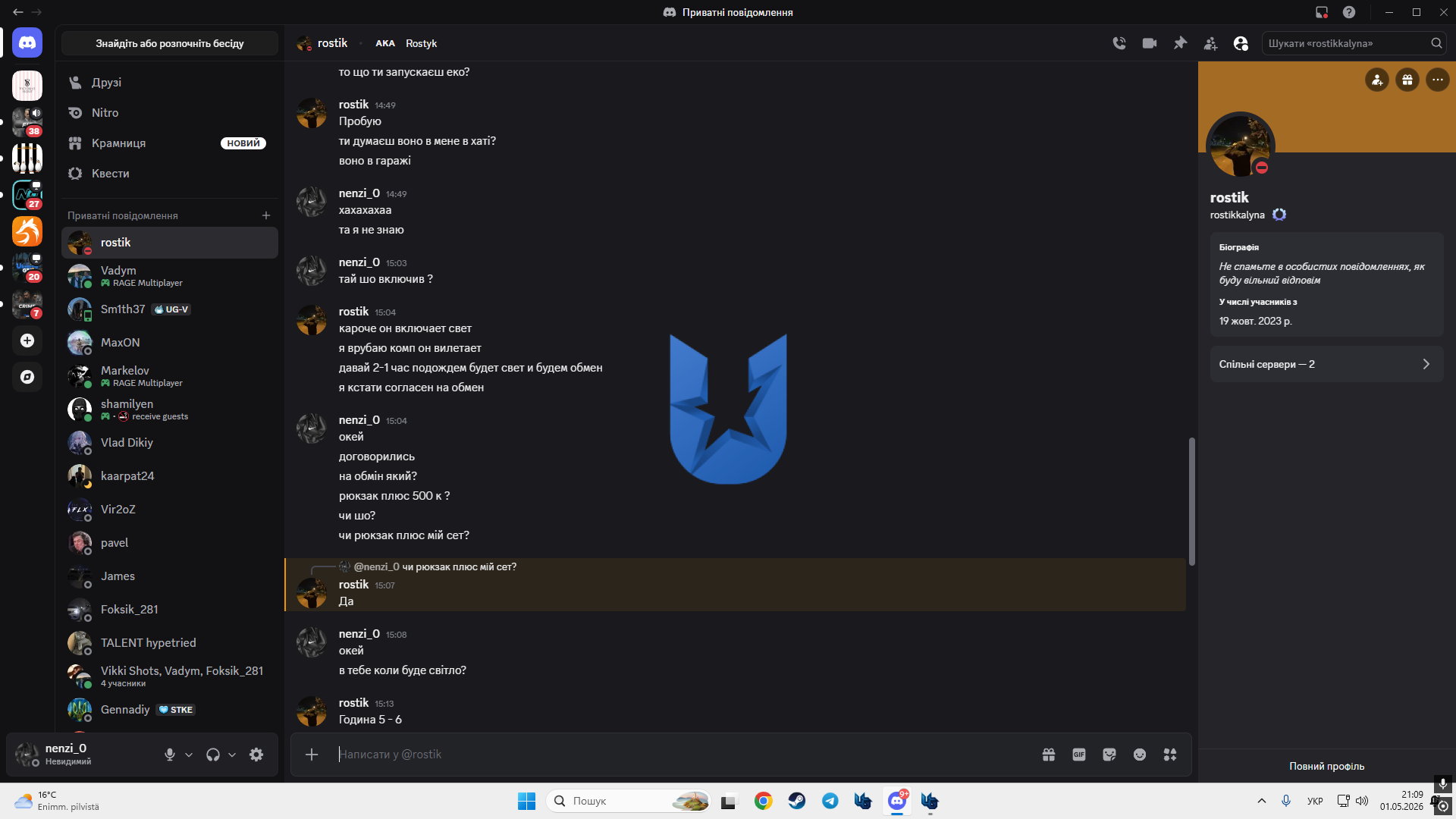The height and width of the screenshot is (819, 1456).
Task: Open the emoji picker
Action: (x=1140, y=755)
